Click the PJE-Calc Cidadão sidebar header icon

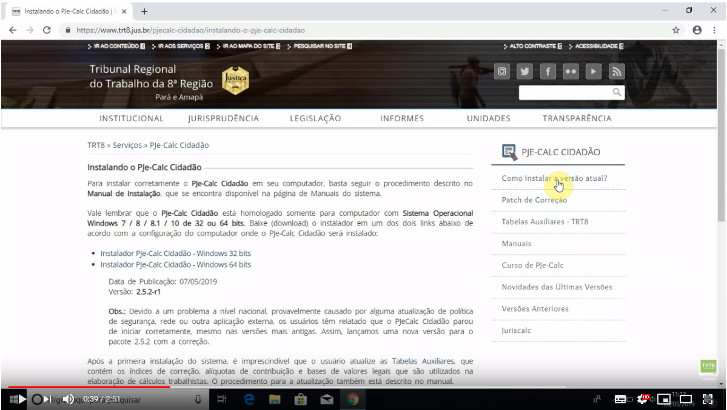point(510,152)
